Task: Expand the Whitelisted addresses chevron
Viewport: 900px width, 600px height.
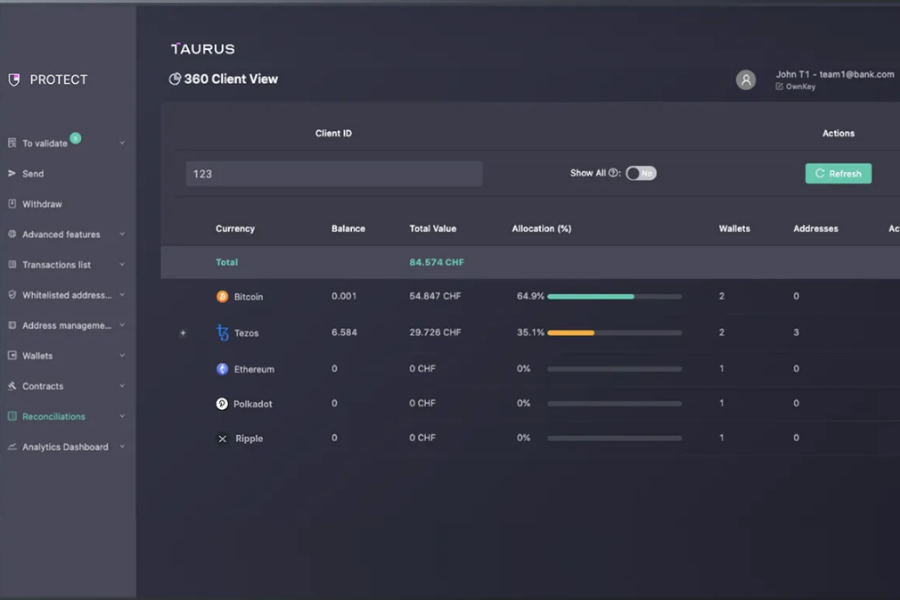Action: pyautogui.click(x=122, y=295)
